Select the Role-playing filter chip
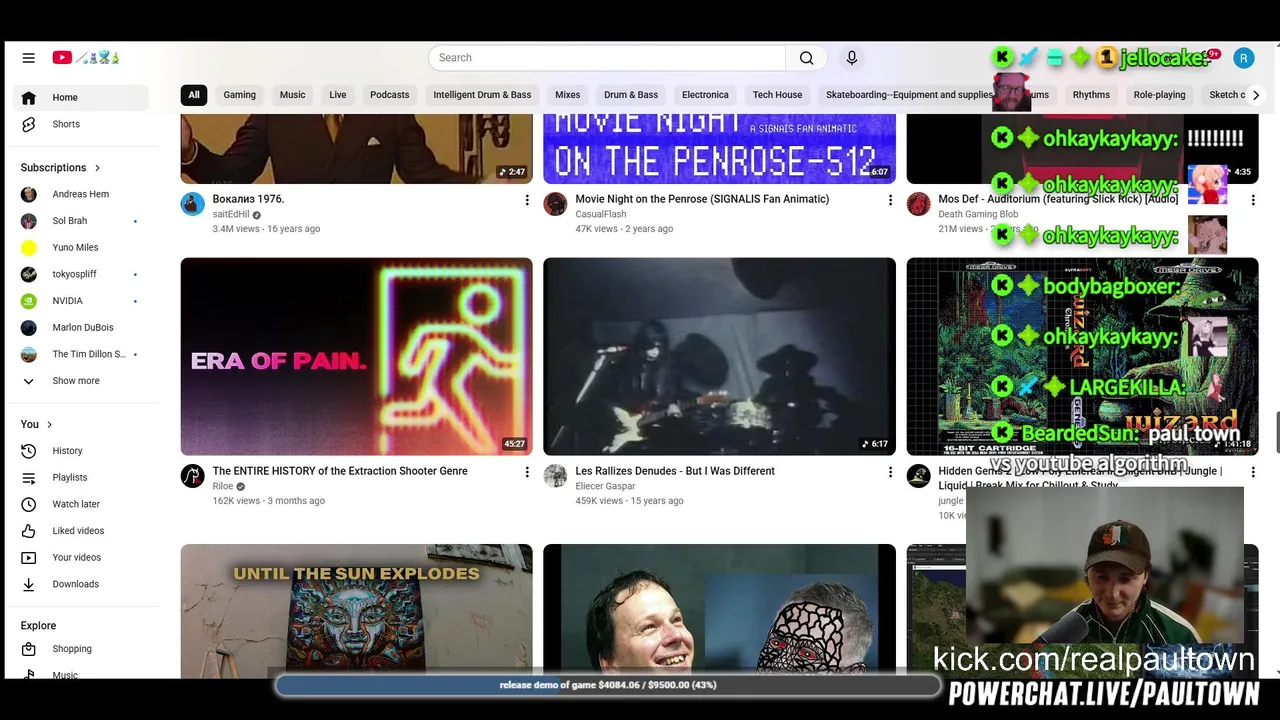 [x=1159, y=95]
